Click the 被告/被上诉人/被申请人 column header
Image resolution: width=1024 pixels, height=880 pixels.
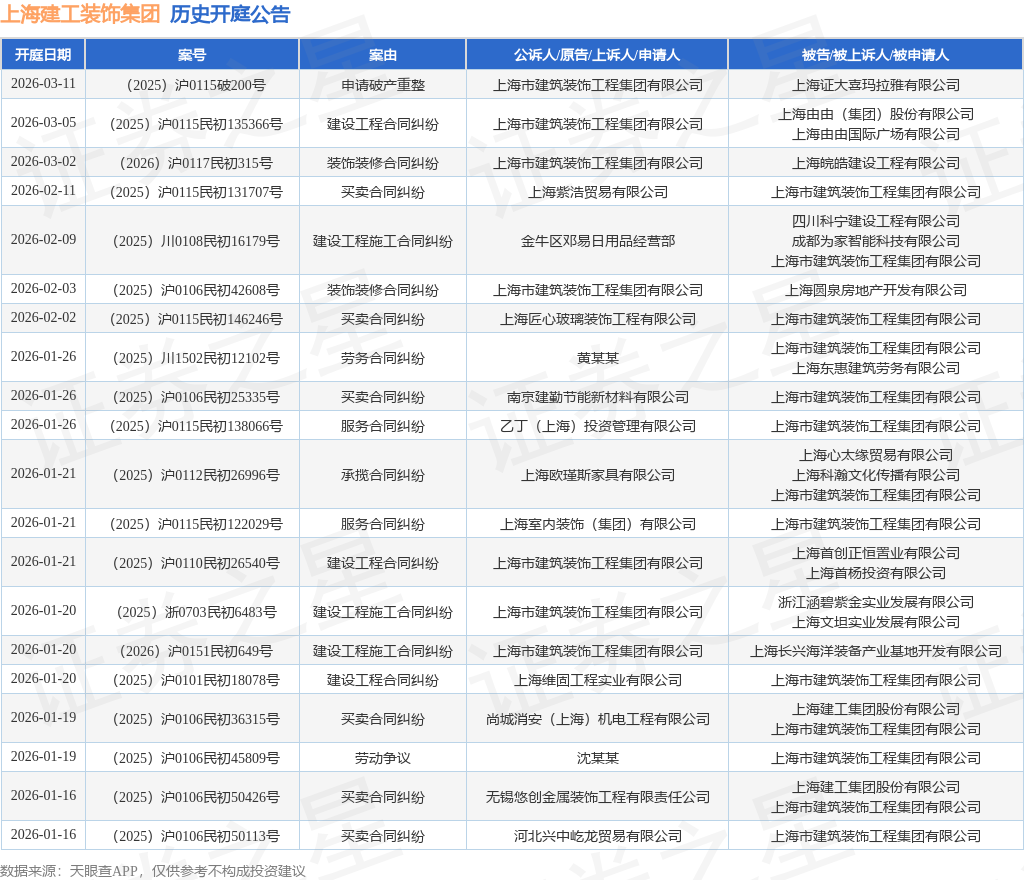point(875,55)
